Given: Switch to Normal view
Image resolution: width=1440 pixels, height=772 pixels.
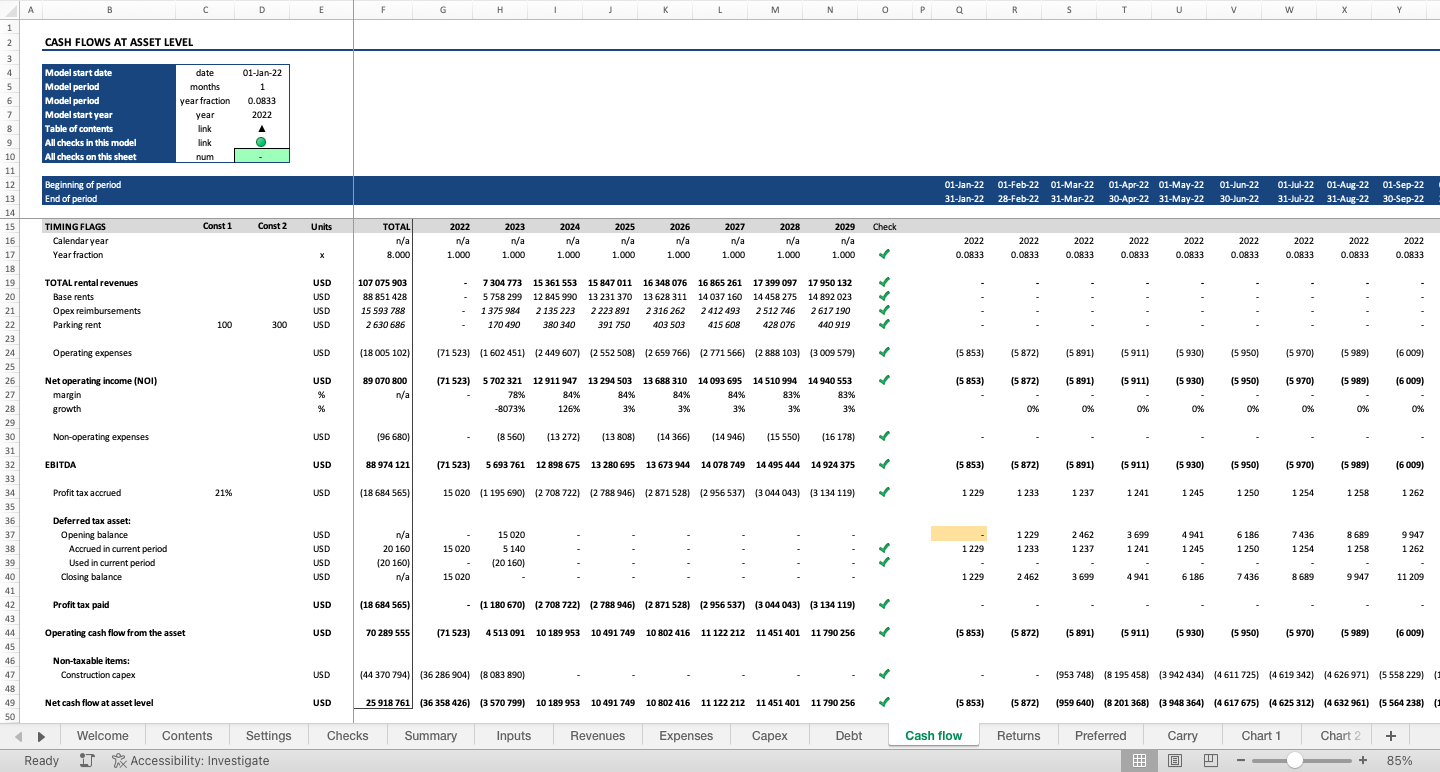Looking at the screenshot, I should pyautogui.click(x=1139, y=761).
